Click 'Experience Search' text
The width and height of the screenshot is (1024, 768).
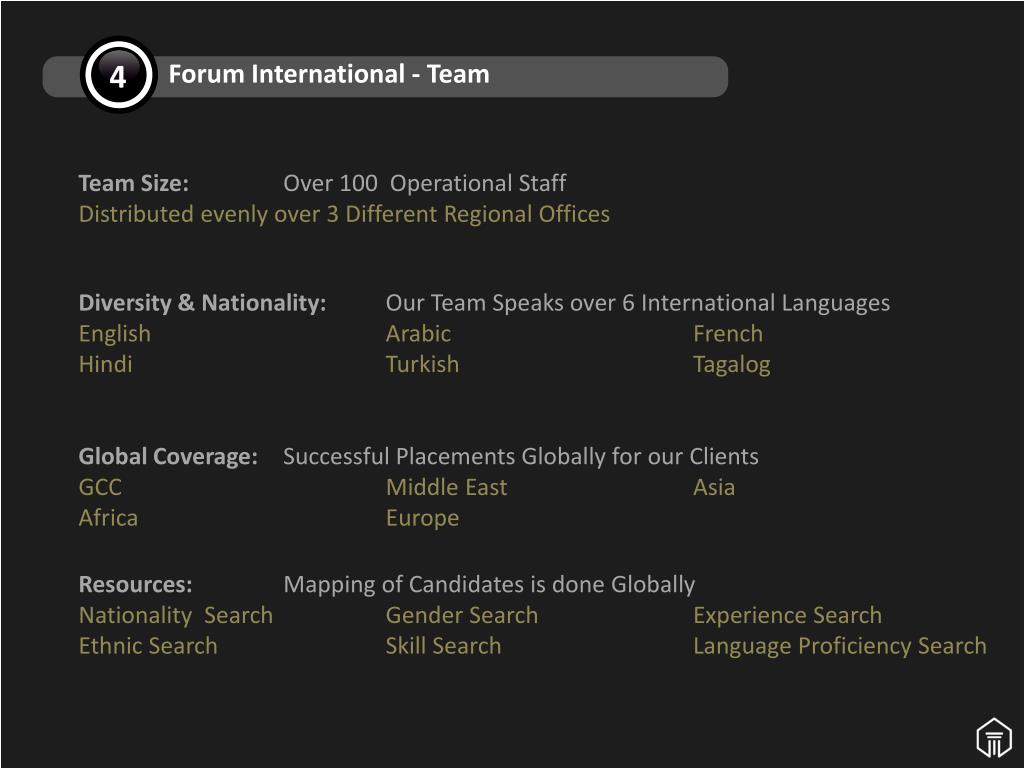pyautogui.click(x=788, y=616)
